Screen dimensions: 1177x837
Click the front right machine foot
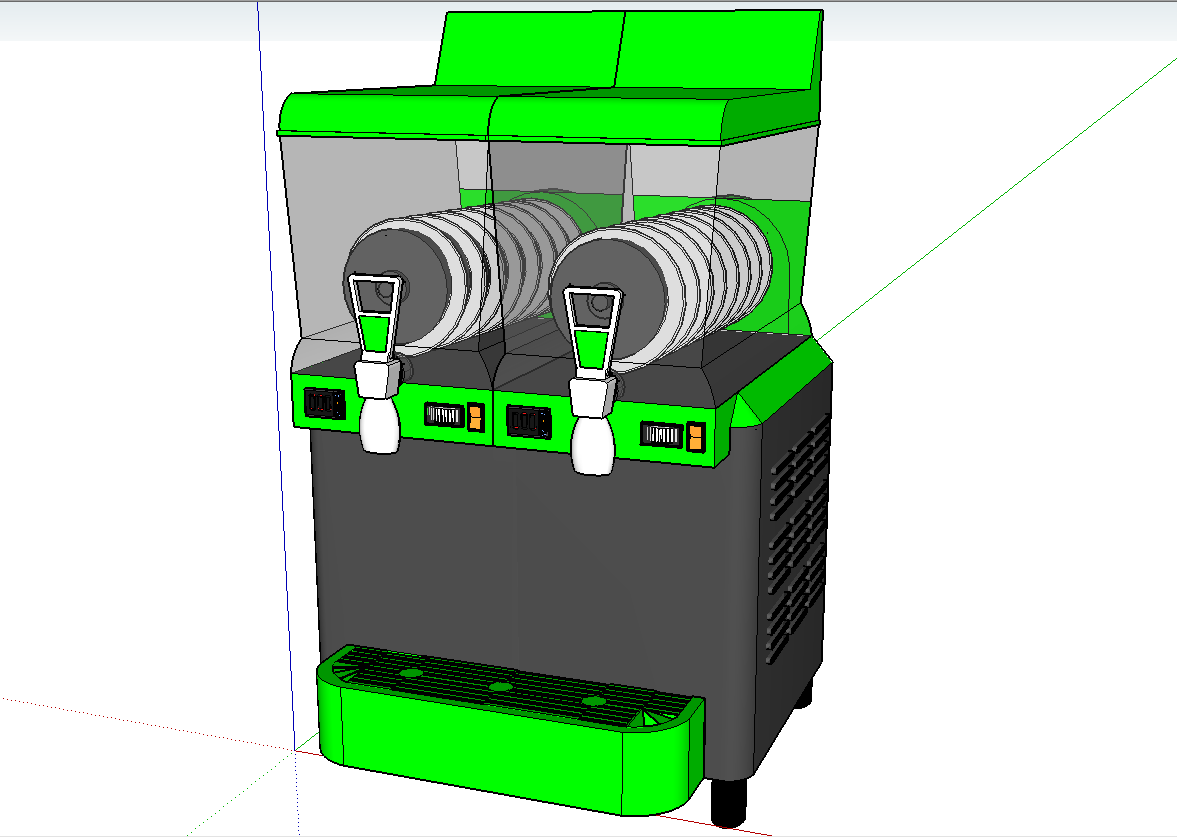click(x=730, y=800)
